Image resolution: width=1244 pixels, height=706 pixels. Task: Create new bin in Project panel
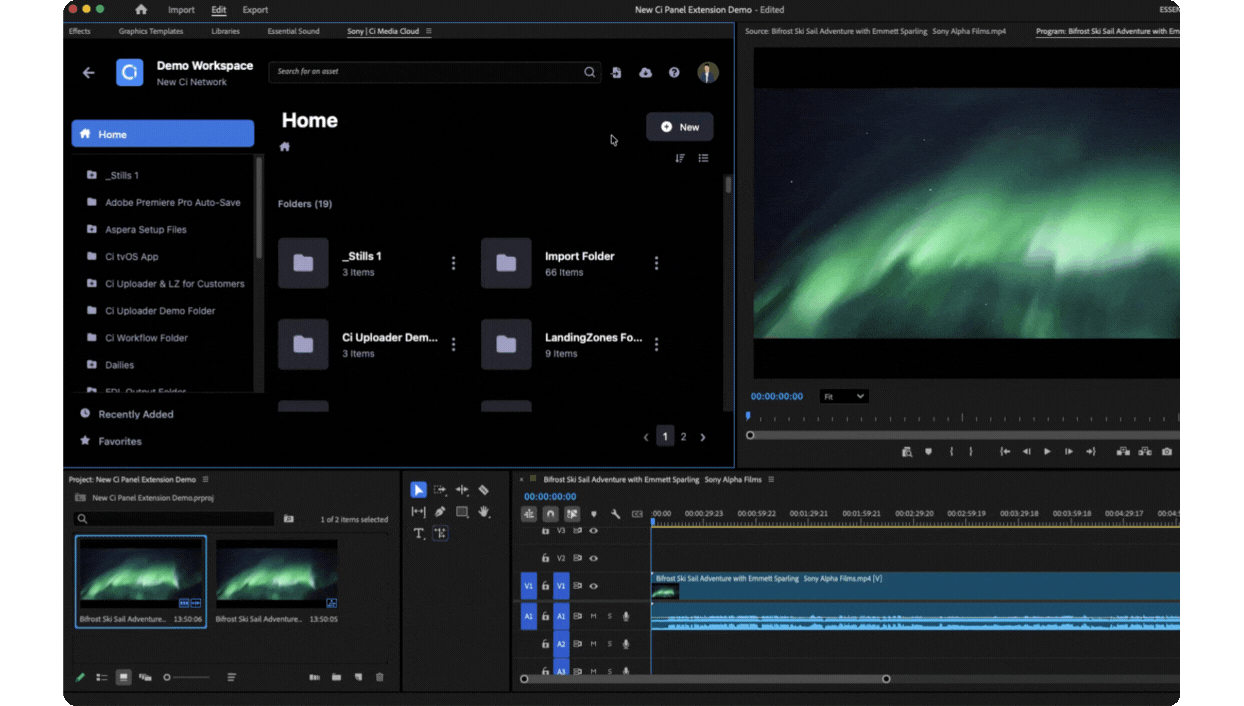(x=336, y=677)
